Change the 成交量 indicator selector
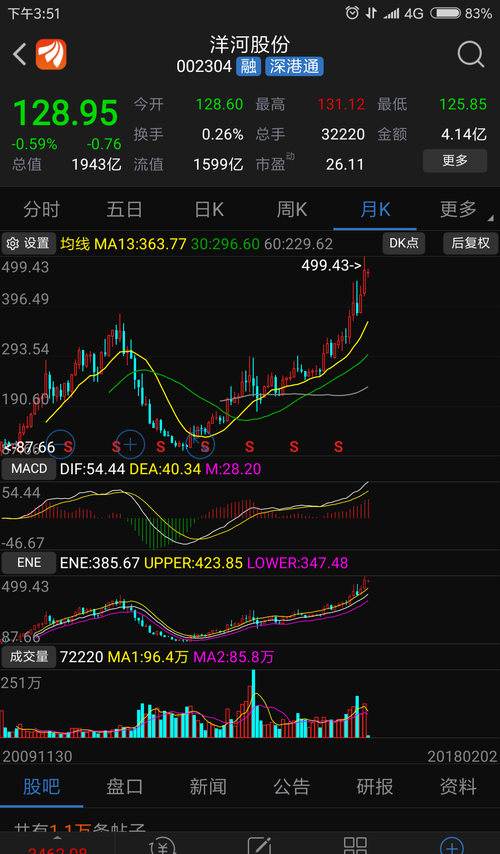Image resolution: width=500 pixels, height=854 pixels. [x=29, y=657]
